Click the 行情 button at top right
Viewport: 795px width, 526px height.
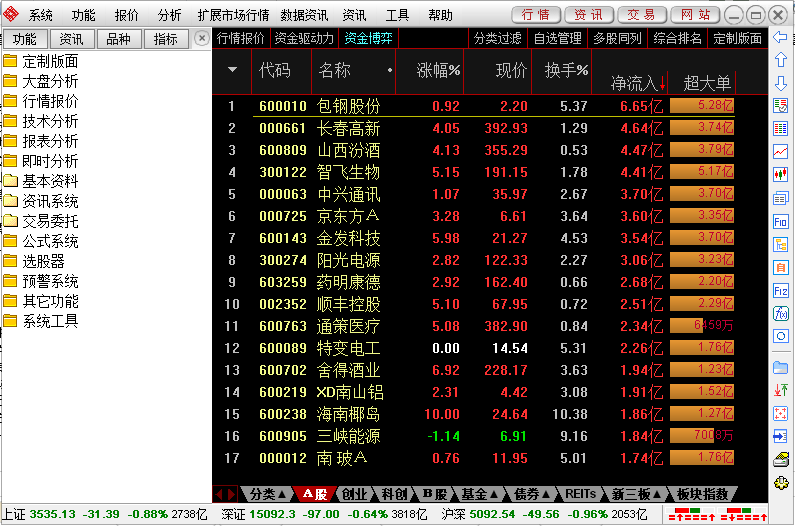tap(535, 15)
